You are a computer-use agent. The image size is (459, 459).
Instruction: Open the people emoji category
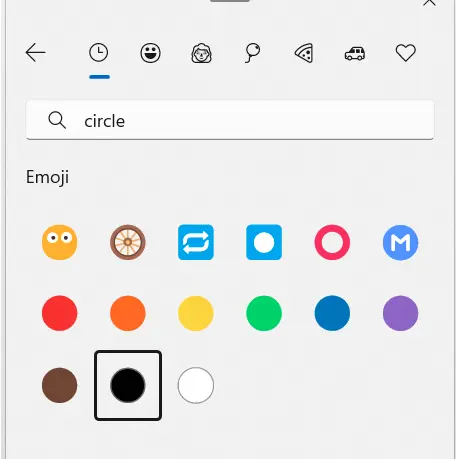pyautogui.click(x=201, y=53)
